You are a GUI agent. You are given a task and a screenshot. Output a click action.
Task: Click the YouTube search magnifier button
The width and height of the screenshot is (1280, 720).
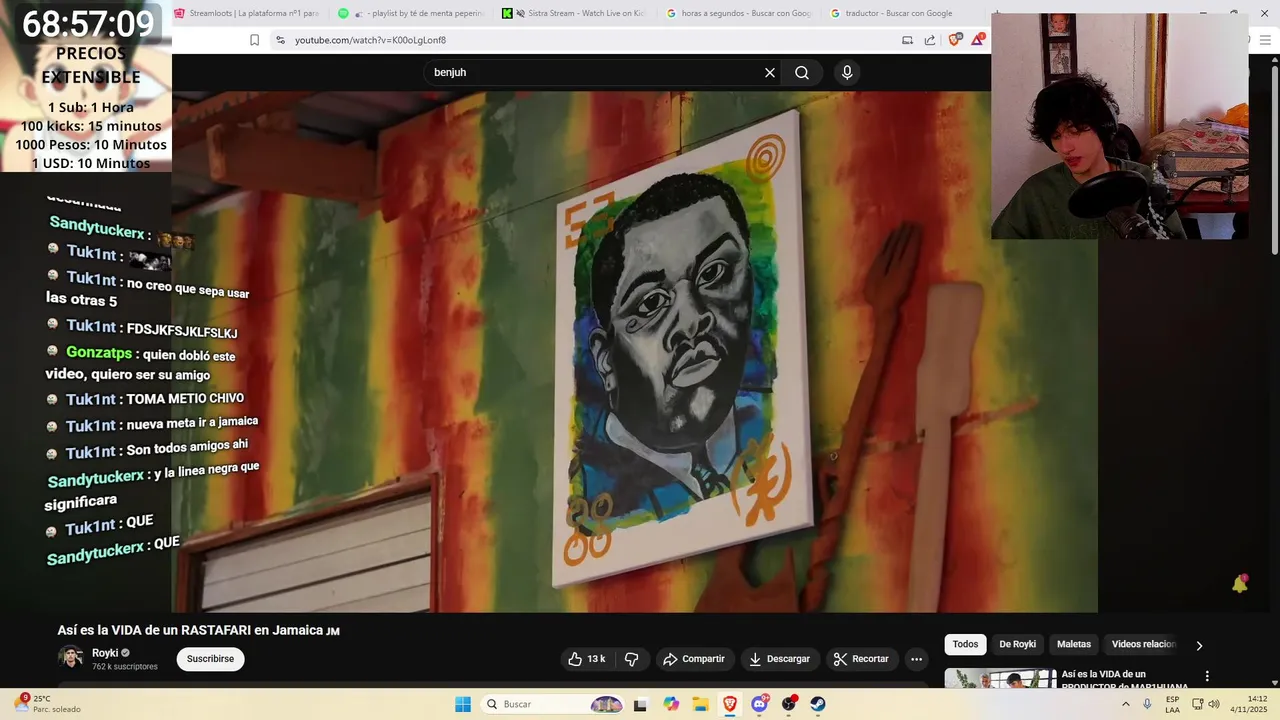click(802, 72)
